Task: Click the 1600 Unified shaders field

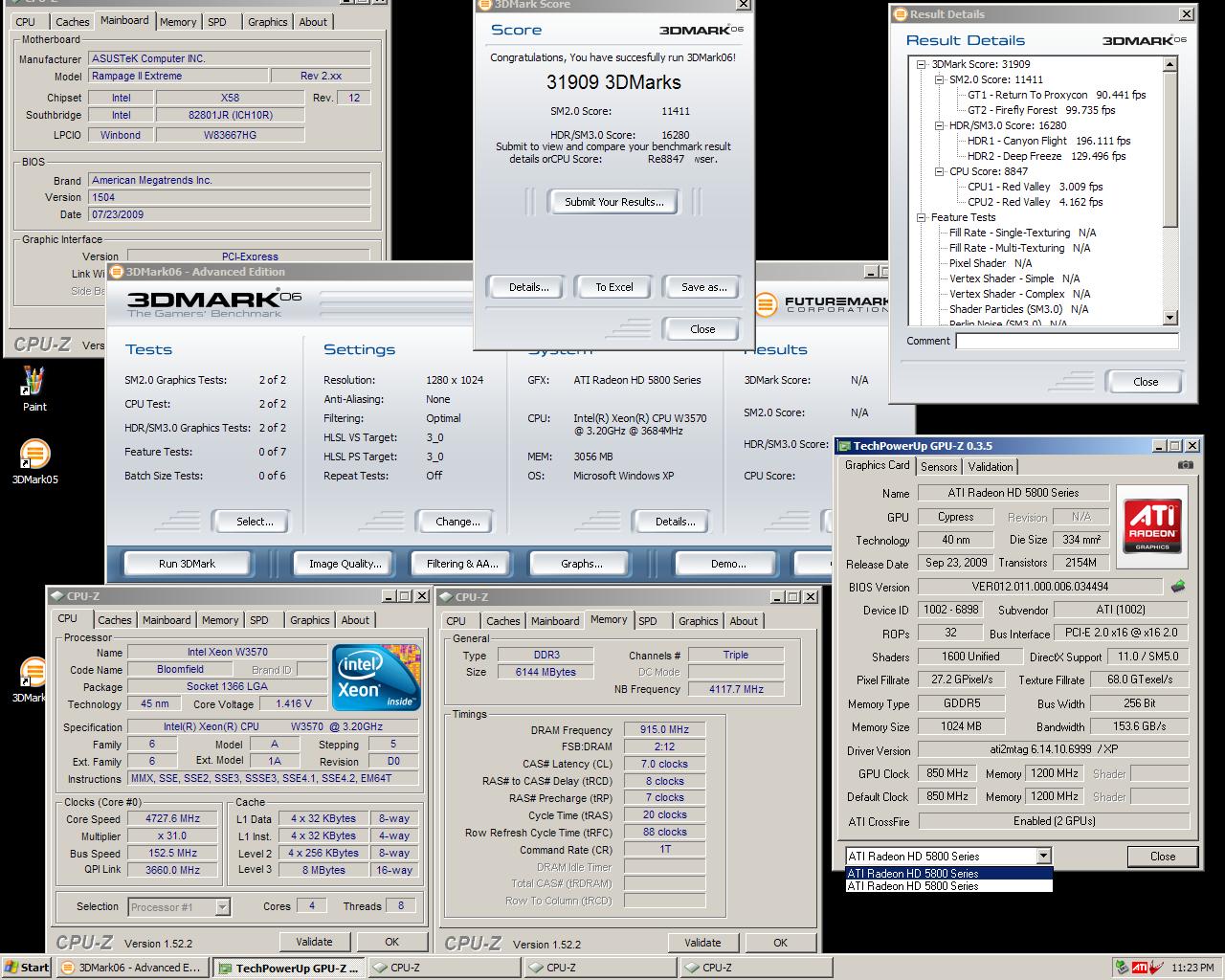Action: (970, 657)
